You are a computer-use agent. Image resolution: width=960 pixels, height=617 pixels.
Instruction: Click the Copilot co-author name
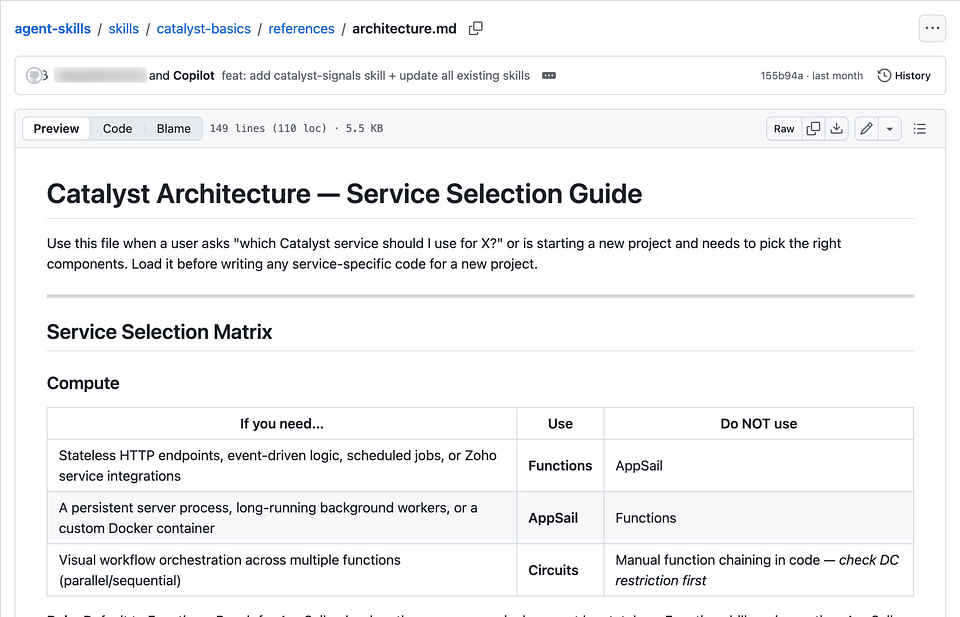coord(193,75)
